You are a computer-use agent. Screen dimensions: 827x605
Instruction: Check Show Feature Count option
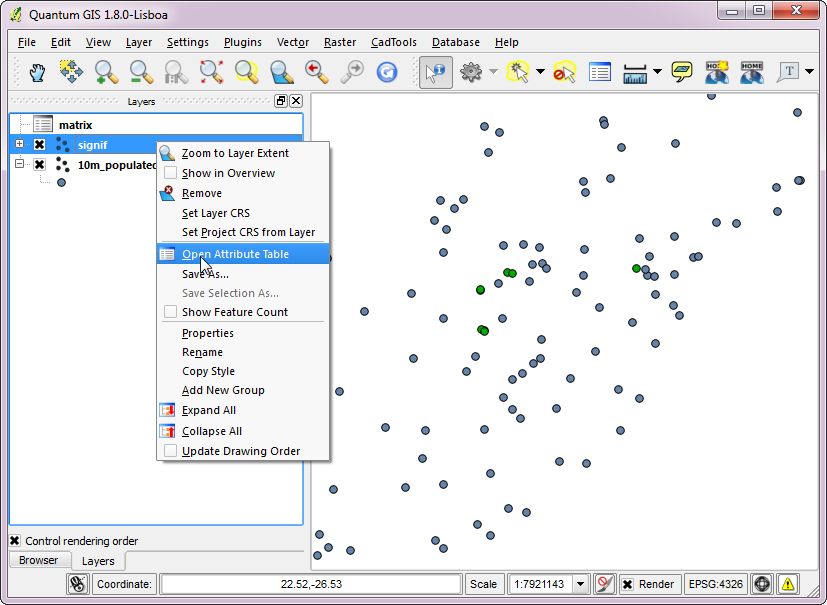click(170, 312)
